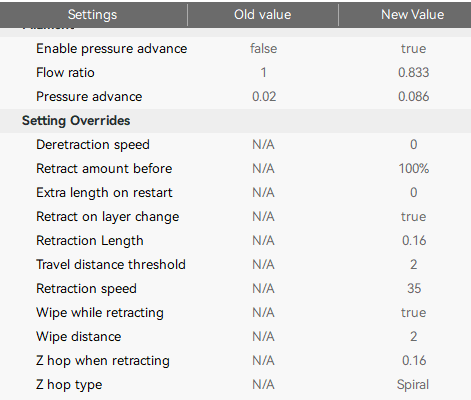Select the Deretraction speed row
Screen dimensions: 471x400
coord(235,145)
